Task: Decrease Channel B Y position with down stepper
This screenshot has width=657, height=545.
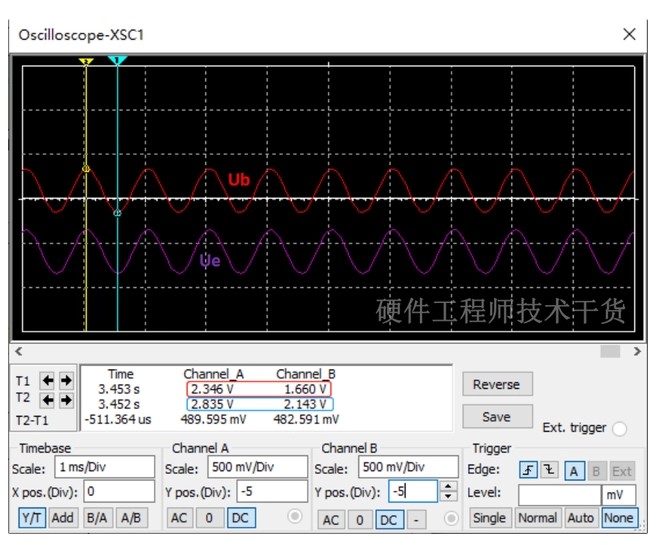Action: (x=448, y=496)
